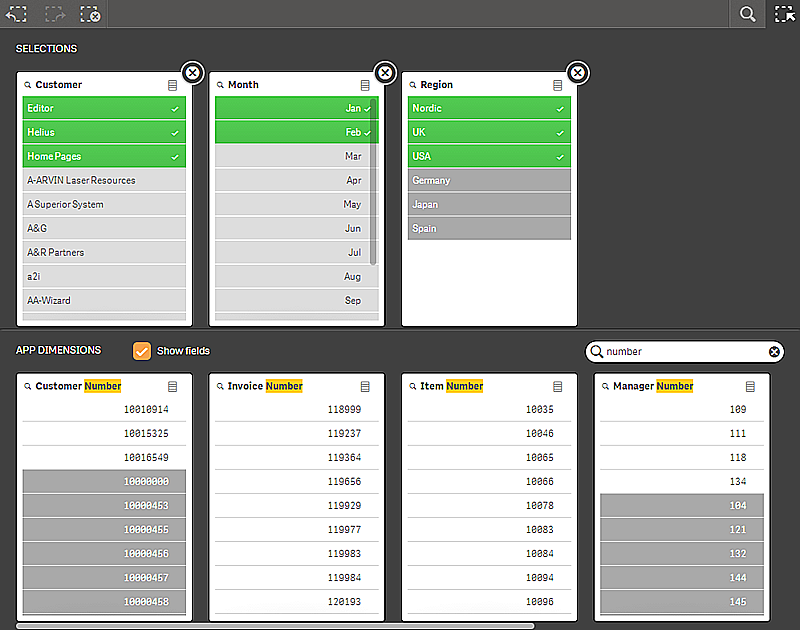This screenshot has width=800, height=630.
Task: Remove the Customer selection with X
Action: point(193,73)
